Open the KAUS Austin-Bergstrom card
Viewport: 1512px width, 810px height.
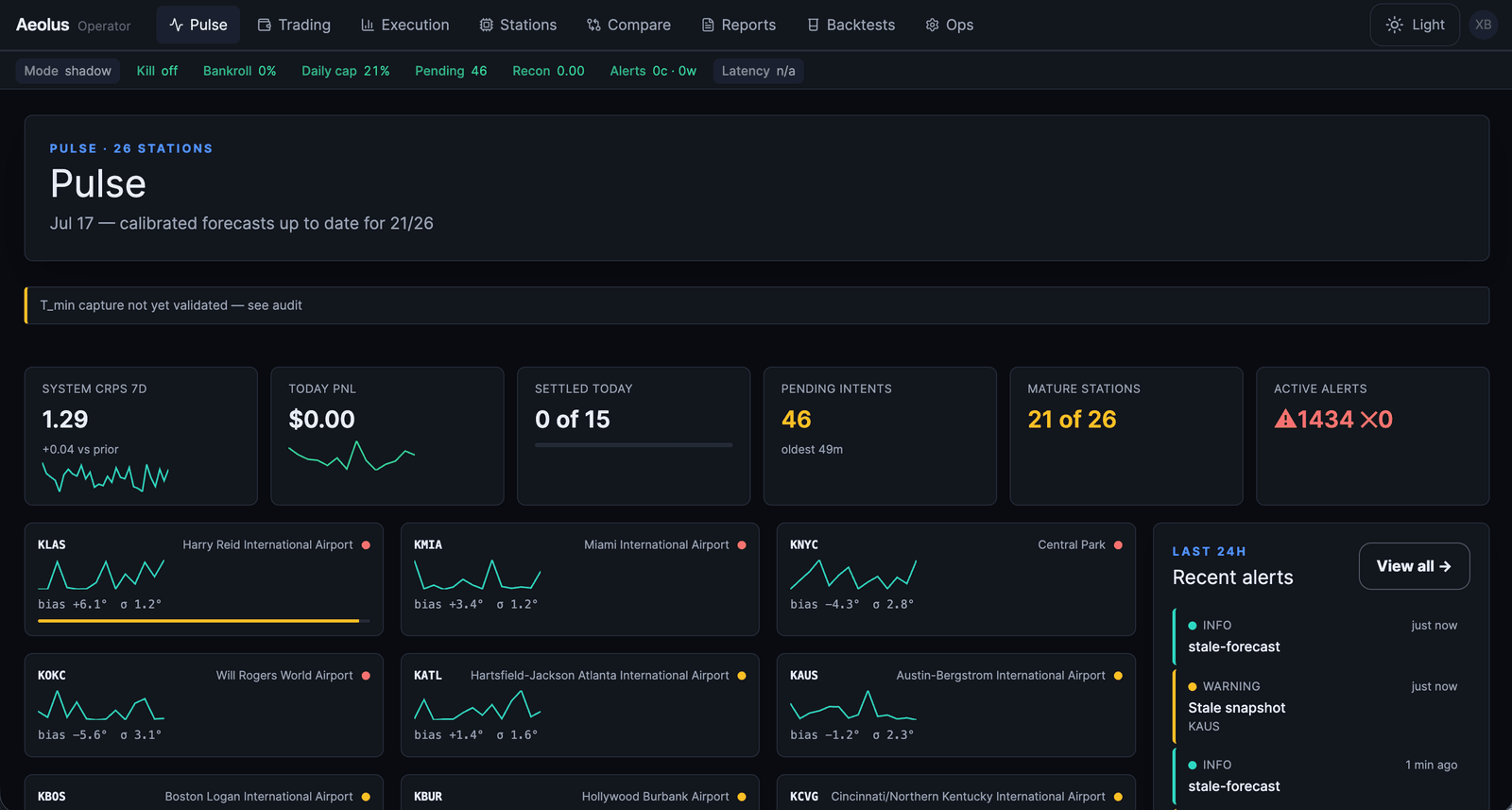tap(956, 705)
